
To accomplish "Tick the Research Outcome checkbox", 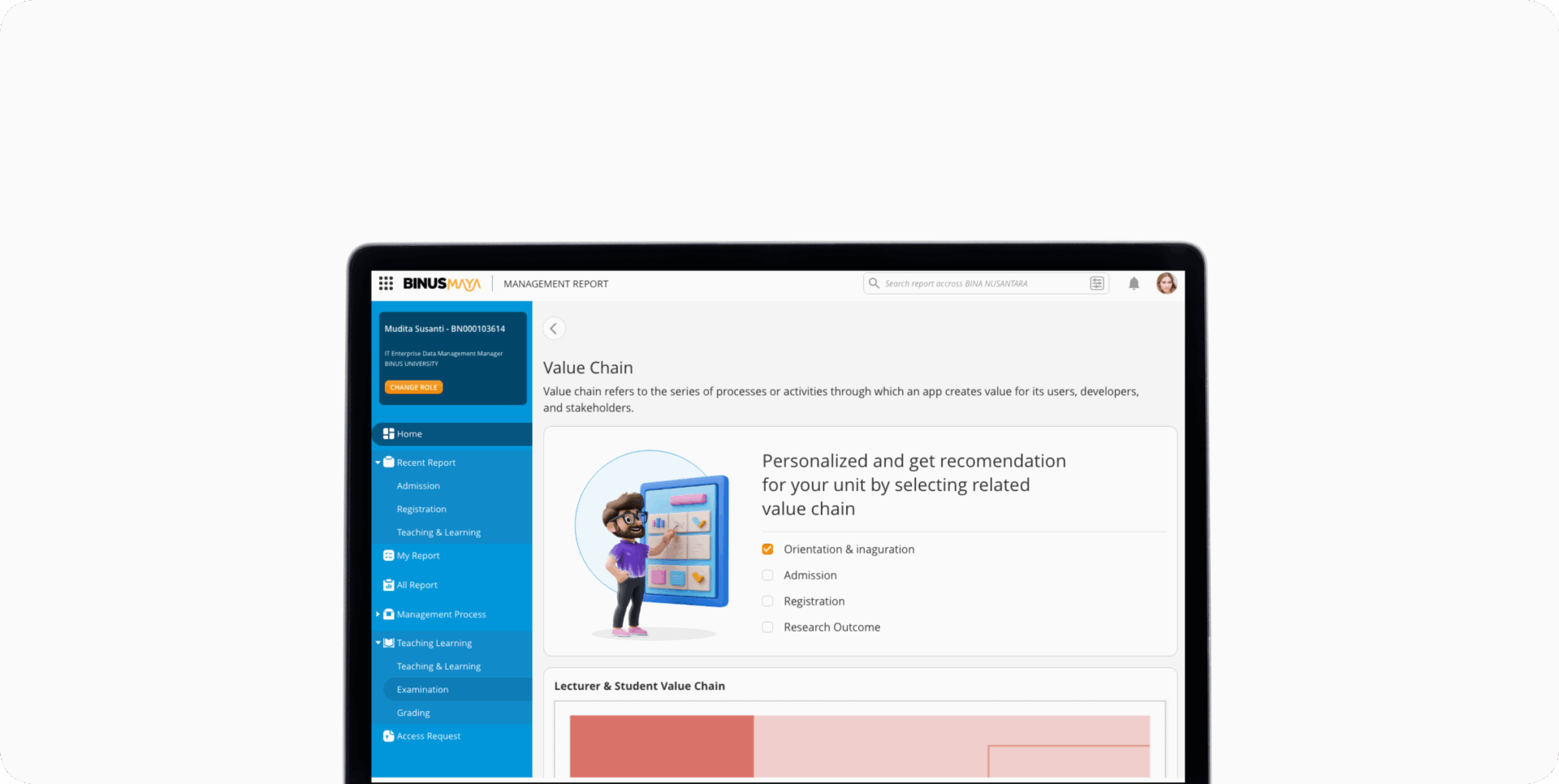I will click(x=767, y=627).
